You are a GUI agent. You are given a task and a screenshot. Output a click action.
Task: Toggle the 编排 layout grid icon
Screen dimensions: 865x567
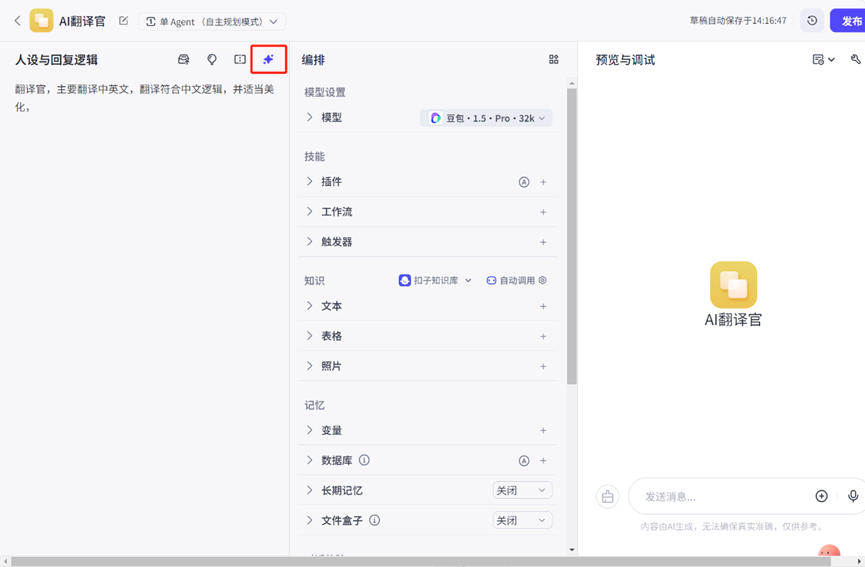pos(554,60)
